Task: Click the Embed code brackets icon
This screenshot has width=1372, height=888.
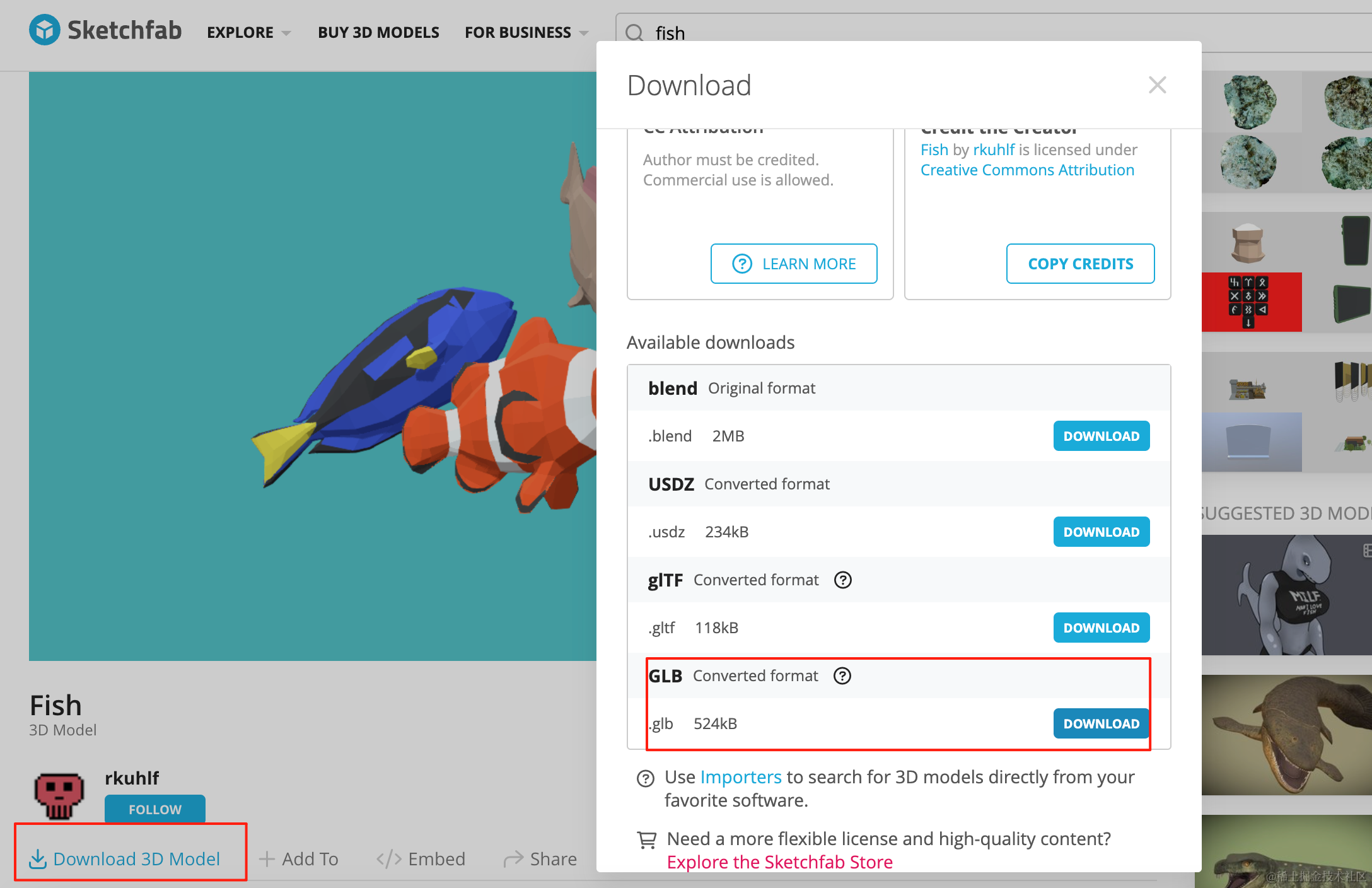Action: [x=389, y=859]
